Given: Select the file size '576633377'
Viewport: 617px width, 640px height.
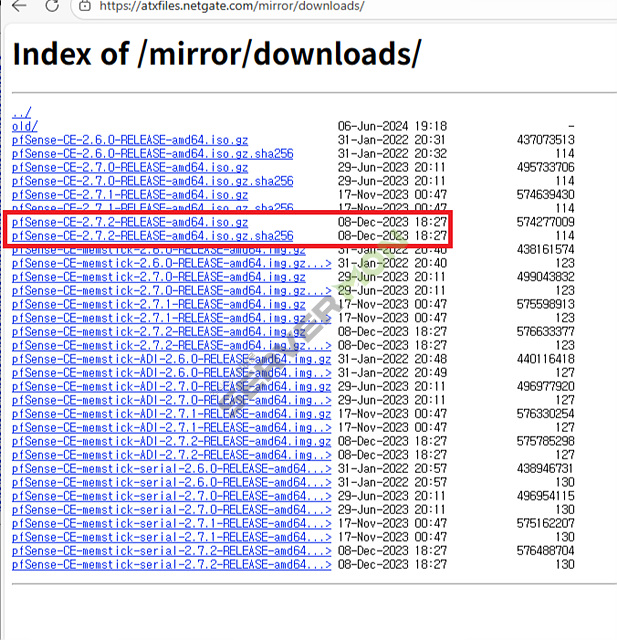Looking at the screenshot, I should pyautogui.click(x=546, y=331).
